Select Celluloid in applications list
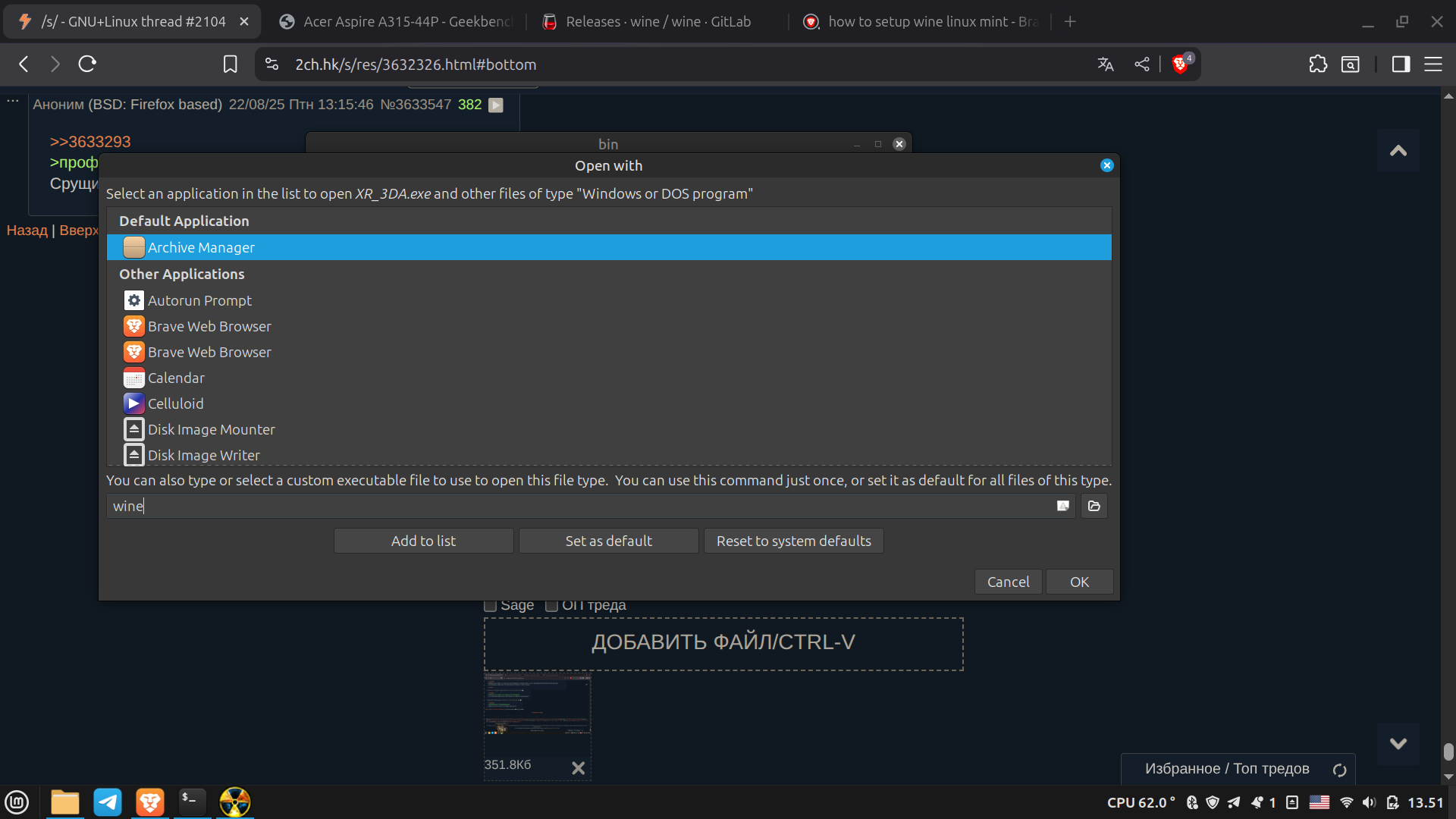Image resolution: width=1456 pixels, height=819 pixels. [x=175, y=403]
